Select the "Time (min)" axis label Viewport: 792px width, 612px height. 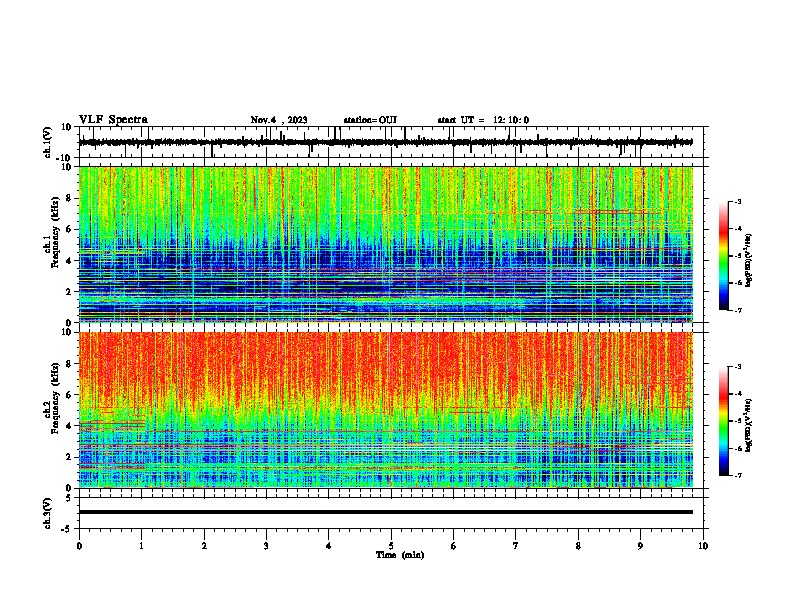coord(400,555)
